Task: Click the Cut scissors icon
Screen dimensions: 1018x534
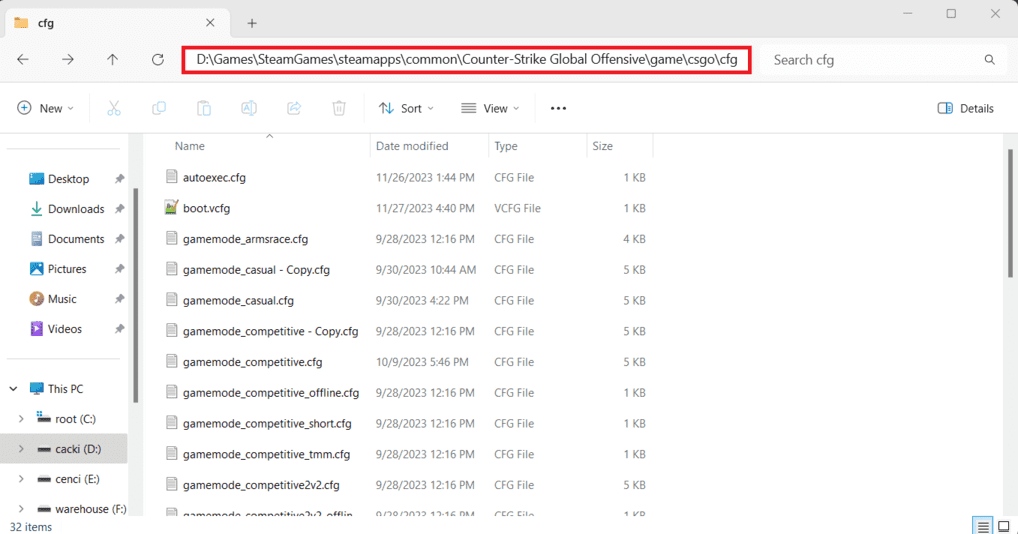Action: (x=114, y=108)
